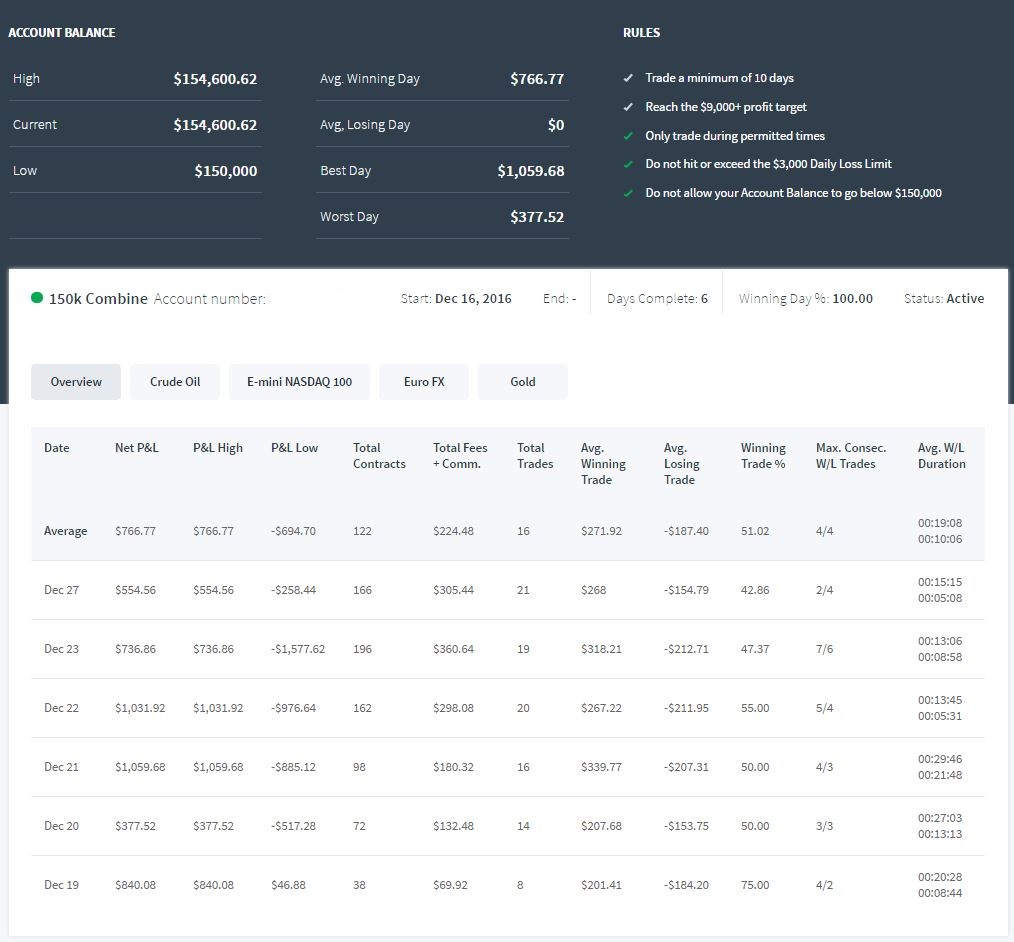This screenshot has height=942, width=1014.
Task: Select the E-mini NASDAQ 100 tab
Action: 299,381
